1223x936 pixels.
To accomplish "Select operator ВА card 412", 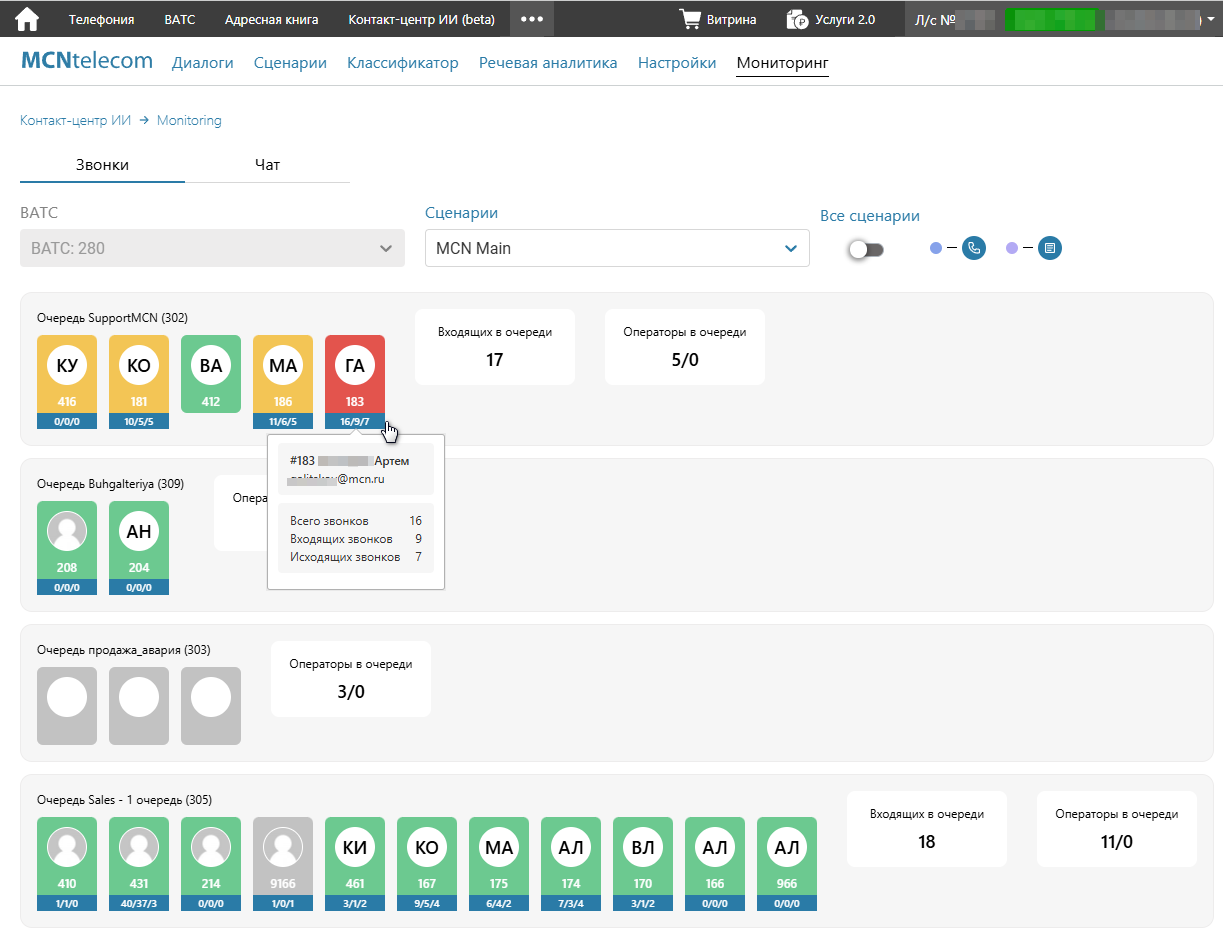I will 211,374.
